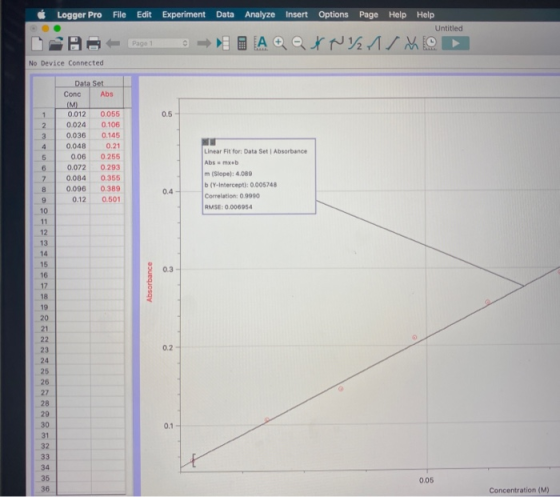Click the Zoom Out magnifier icon
Image resolution: width=560 pixels, height=497 pixels.
click(x=298, y=44)
